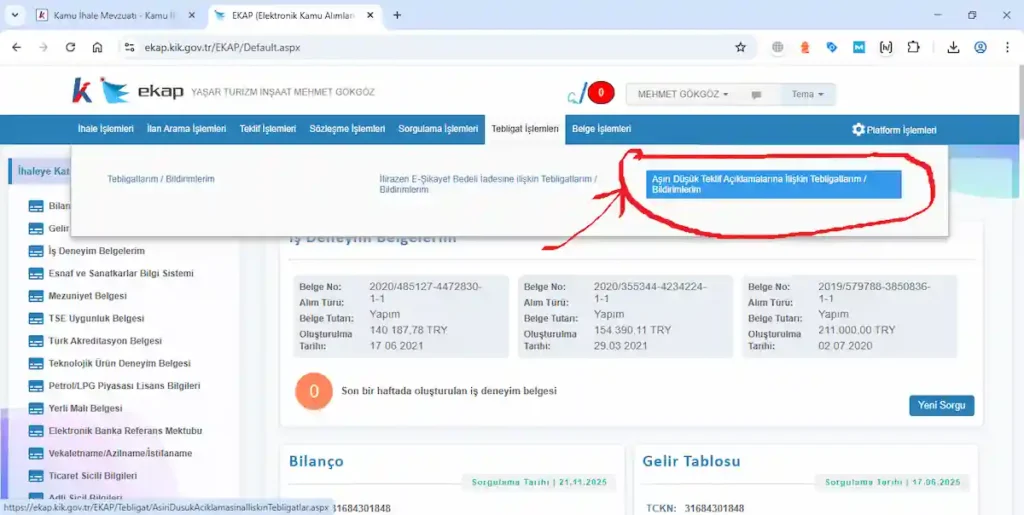This screenshot has height=515, width=1024.
Task: Open İlan Arama İşlemleri menu
Action: click(x=187, y=129)
